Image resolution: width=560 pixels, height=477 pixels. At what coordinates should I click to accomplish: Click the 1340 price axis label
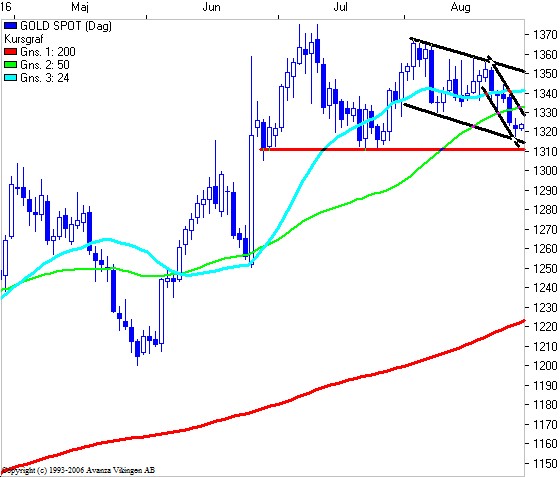(x=545, y=93)
